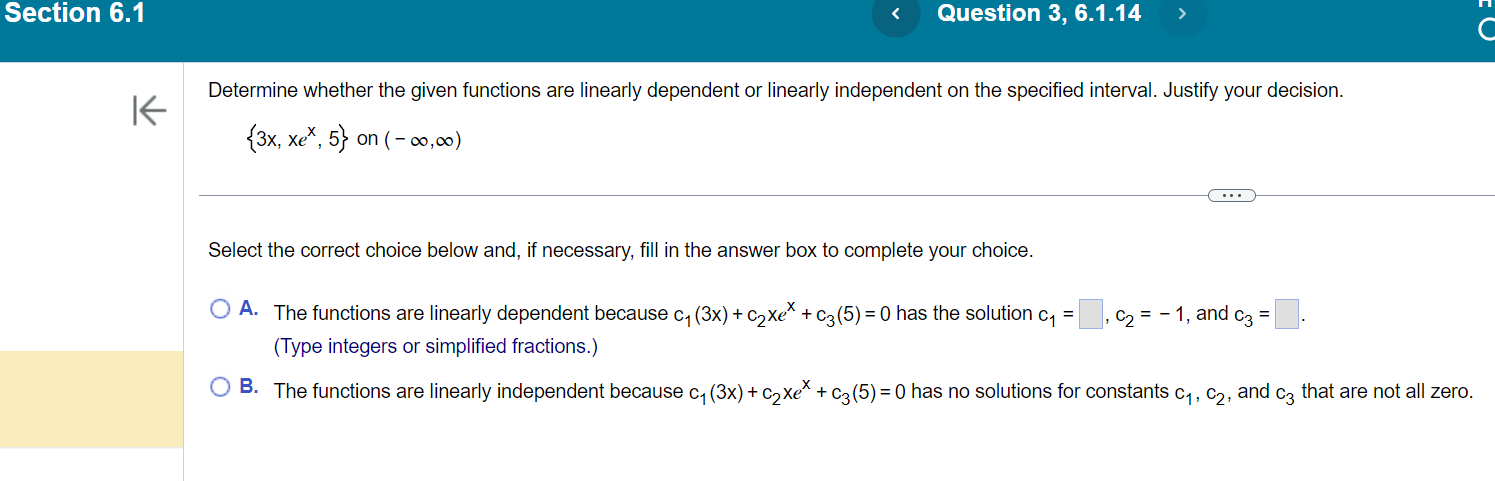Click 'Type integers or simplified fractions' hint
The image size is (1495, 481).
[x=436, y=347]
